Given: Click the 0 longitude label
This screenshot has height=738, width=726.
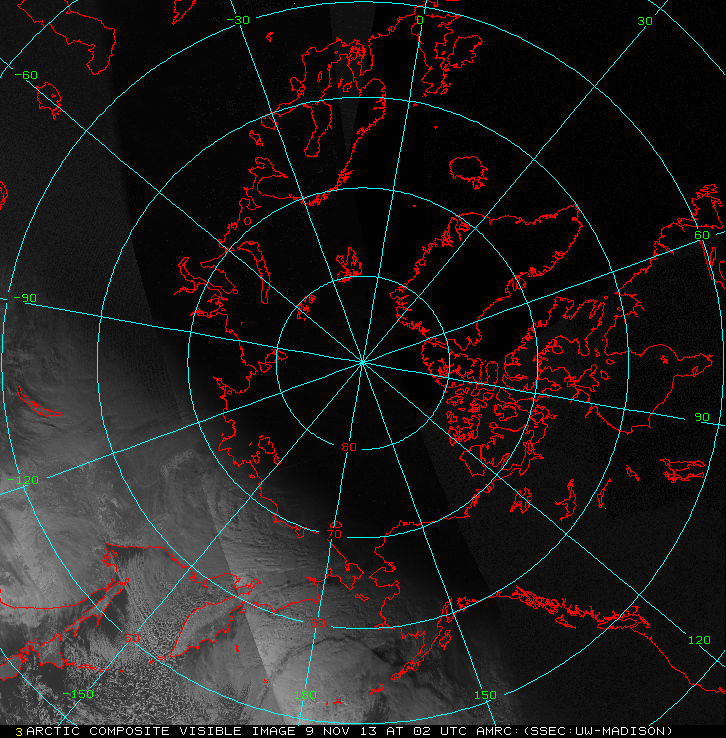Looking at the screenshot, I should pos(420,20).
